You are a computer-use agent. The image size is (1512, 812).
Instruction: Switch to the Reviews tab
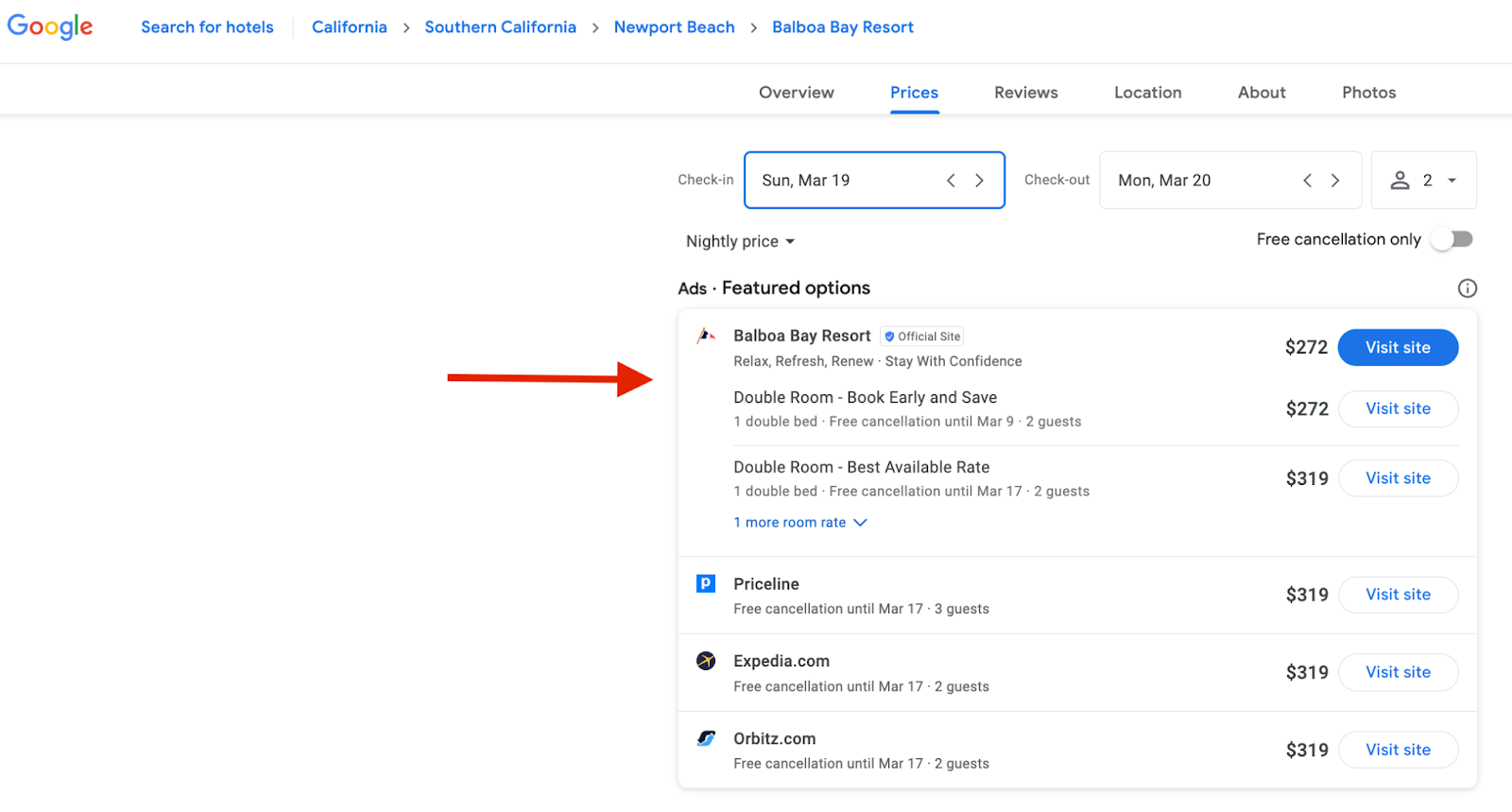(x=1025, y=93)
